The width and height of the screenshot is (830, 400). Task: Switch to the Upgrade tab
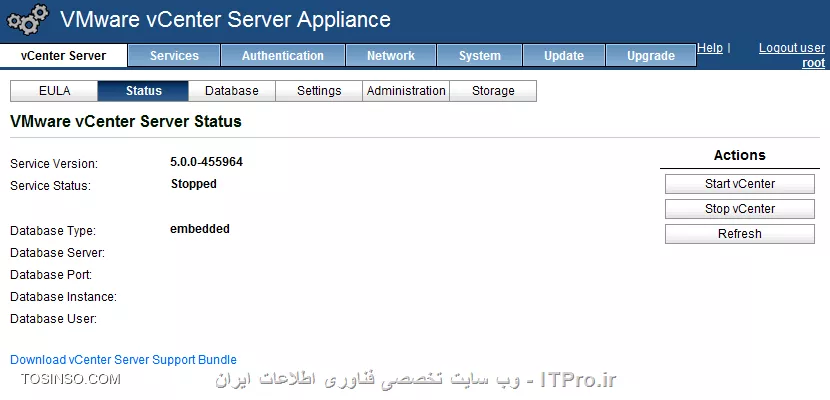coord(651,56)
